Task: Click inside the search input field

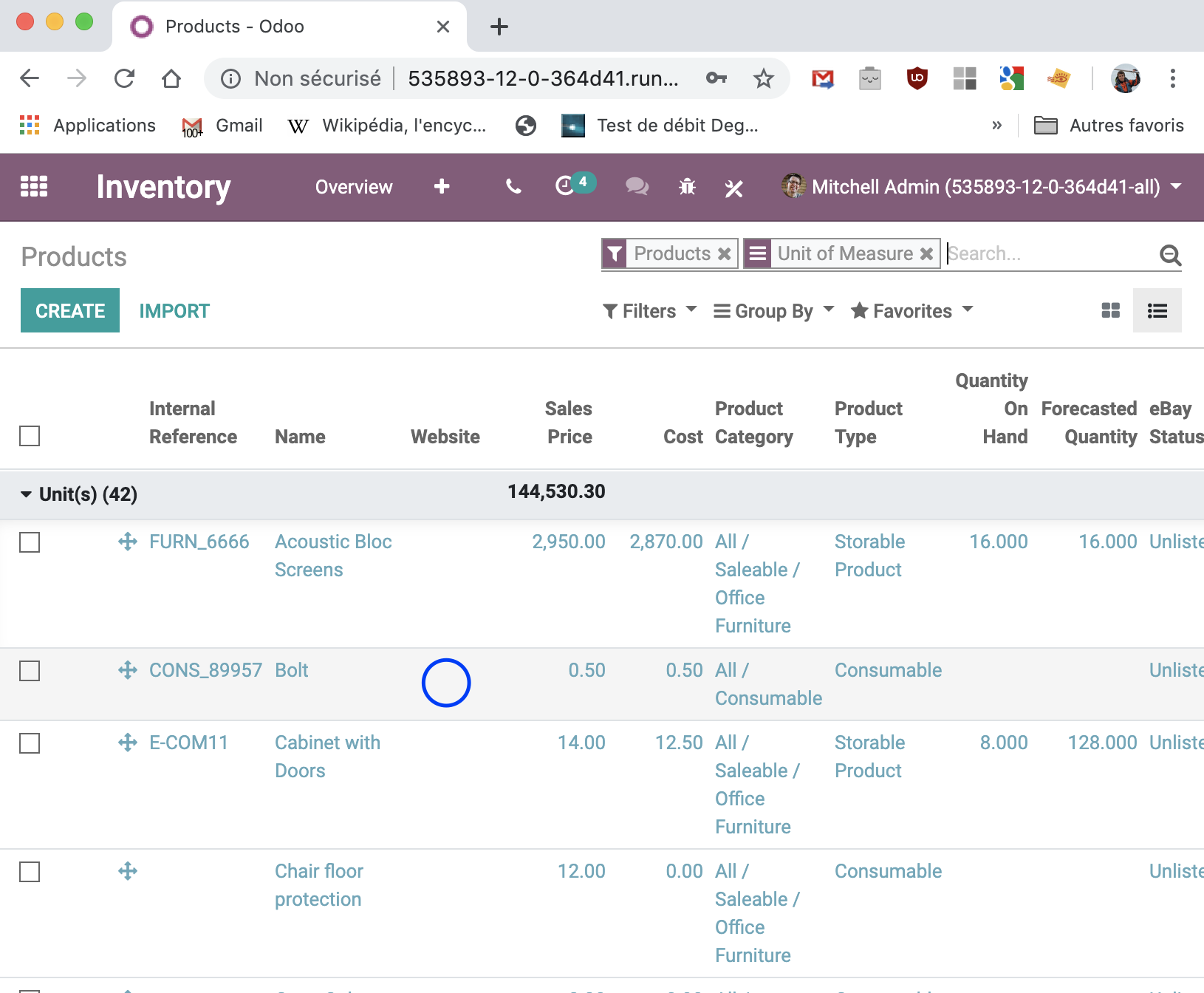Action: [1034, 253]
